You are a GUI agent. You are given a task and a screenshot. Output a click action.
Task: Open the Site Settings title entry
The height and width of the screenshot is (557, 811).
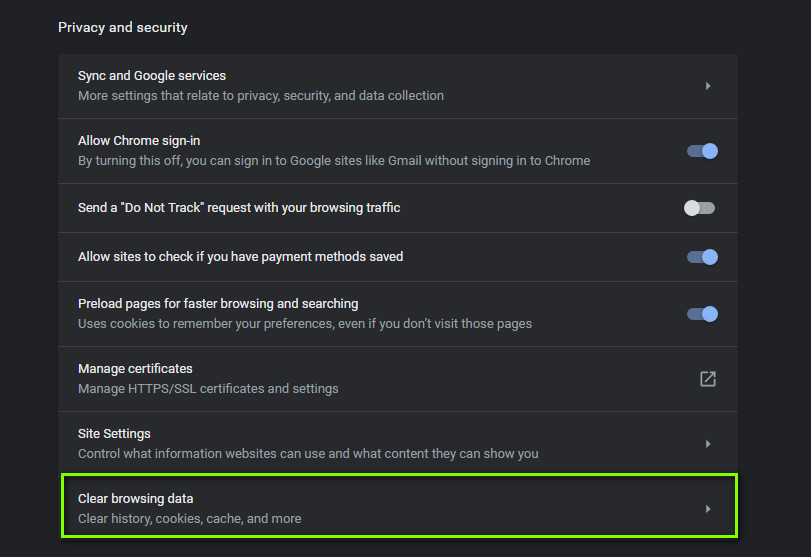click(x=114, y=434)
